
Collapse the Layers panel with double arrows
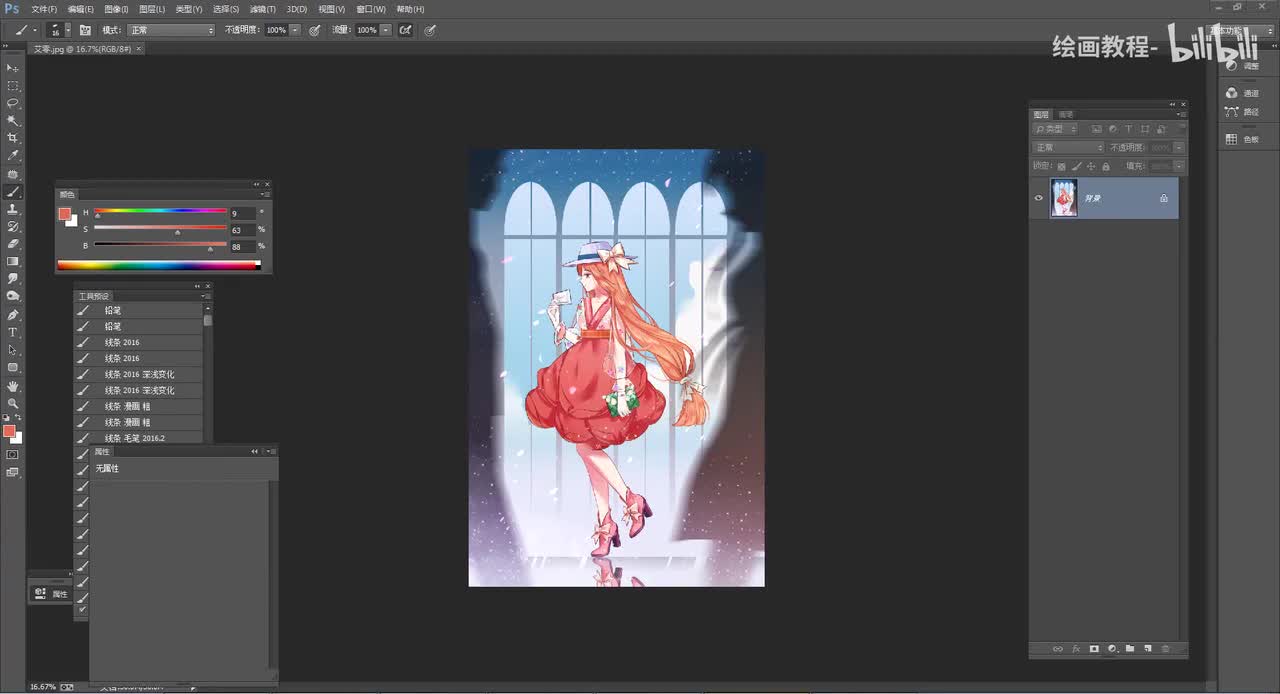coord(1173,104)
